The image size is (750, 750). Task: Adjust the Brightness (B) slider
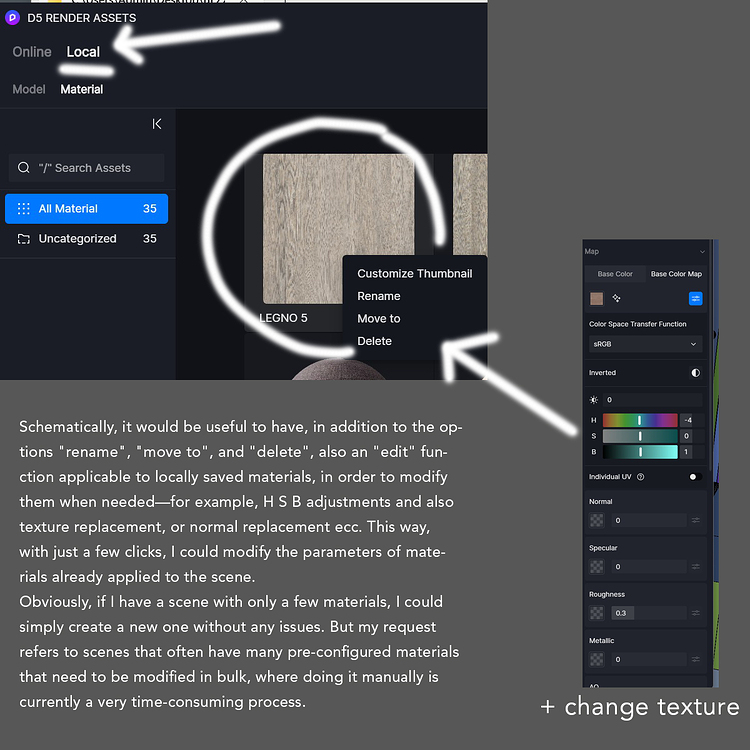(640, 452)
